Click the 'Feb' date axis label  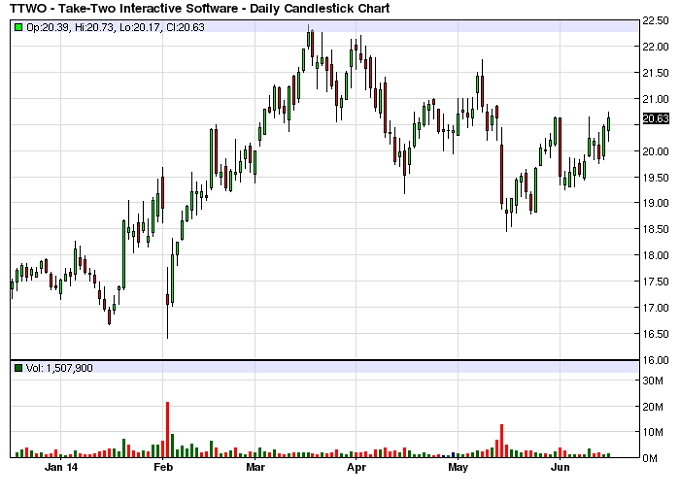pyautogui.click(x=163, y=467)
